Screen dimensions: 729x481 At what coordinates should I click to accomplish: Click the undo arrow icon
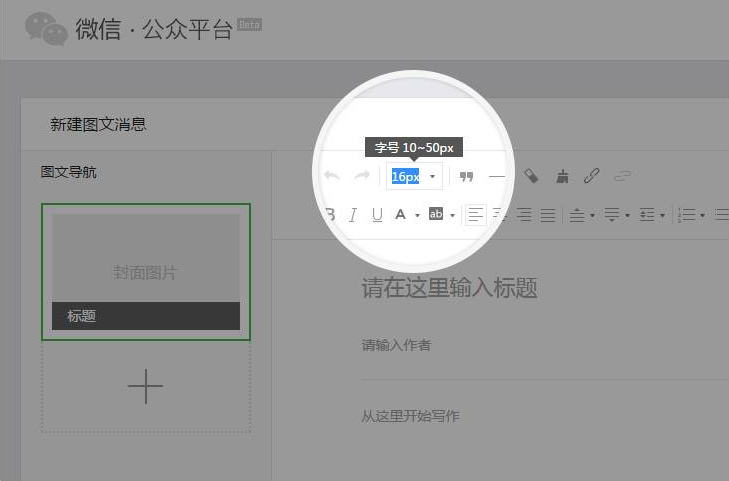point(332,176)
